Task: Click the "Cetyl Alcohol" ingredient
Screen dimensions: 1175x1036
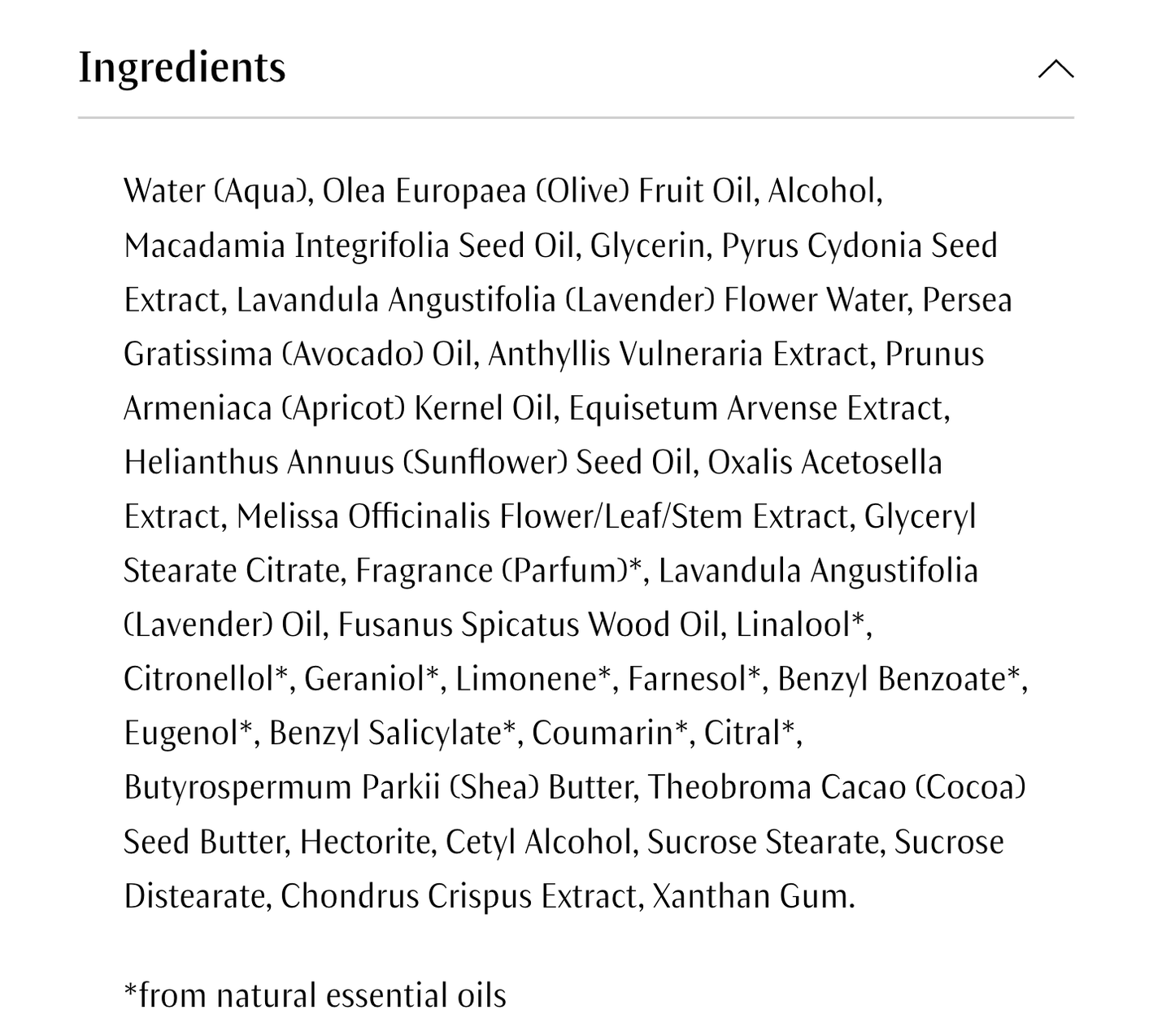Action: click(539, 842)
